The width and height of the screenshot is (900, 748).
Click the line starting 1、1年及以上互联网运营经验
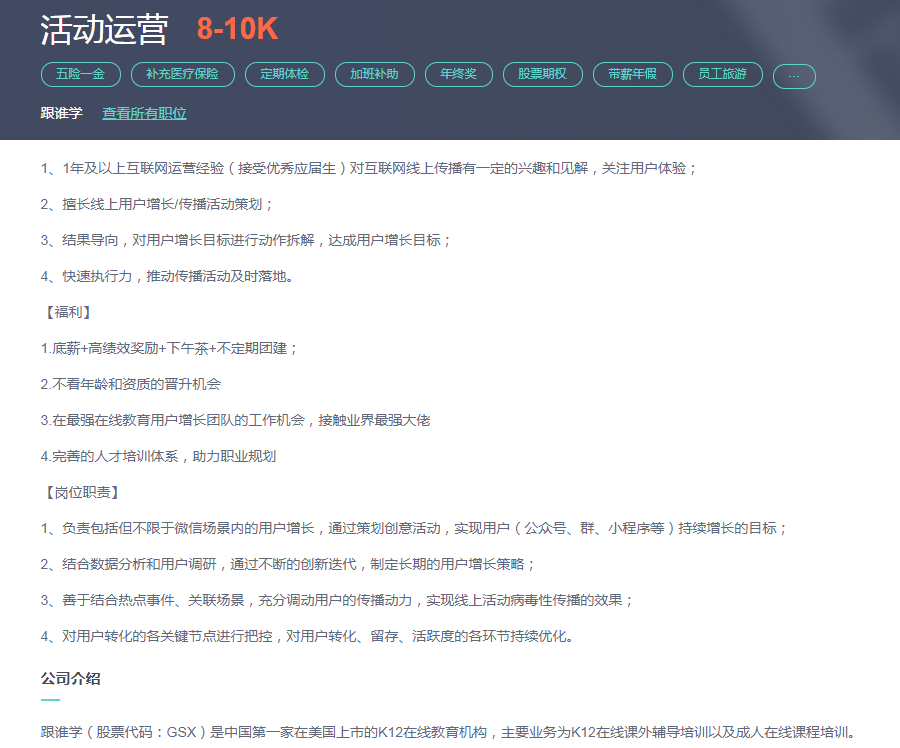[368, 168]
